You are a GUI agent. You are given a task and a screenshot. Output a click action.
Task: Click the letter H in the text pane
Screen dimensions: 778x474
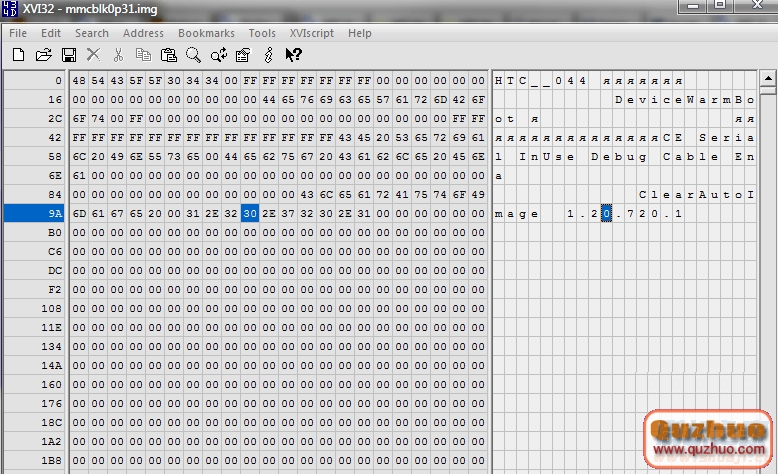coord(499,80)
